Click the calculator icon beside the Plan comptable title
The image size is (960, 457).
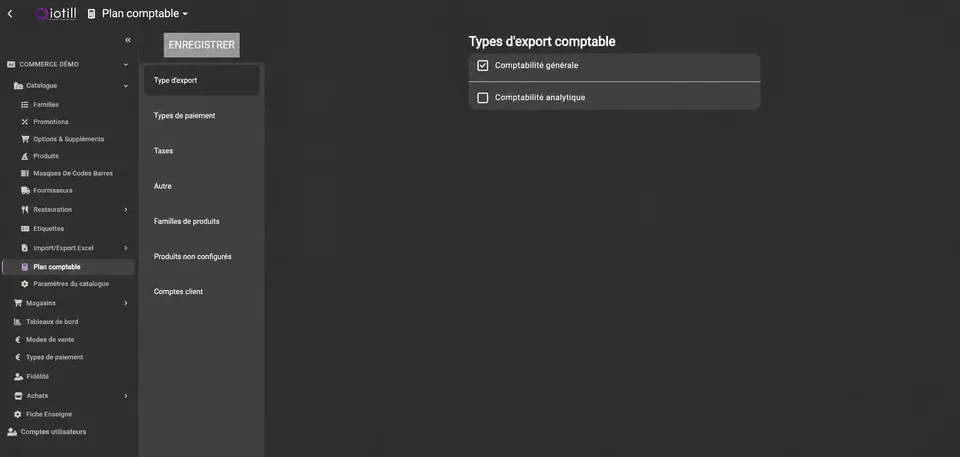tap(91, 13)
